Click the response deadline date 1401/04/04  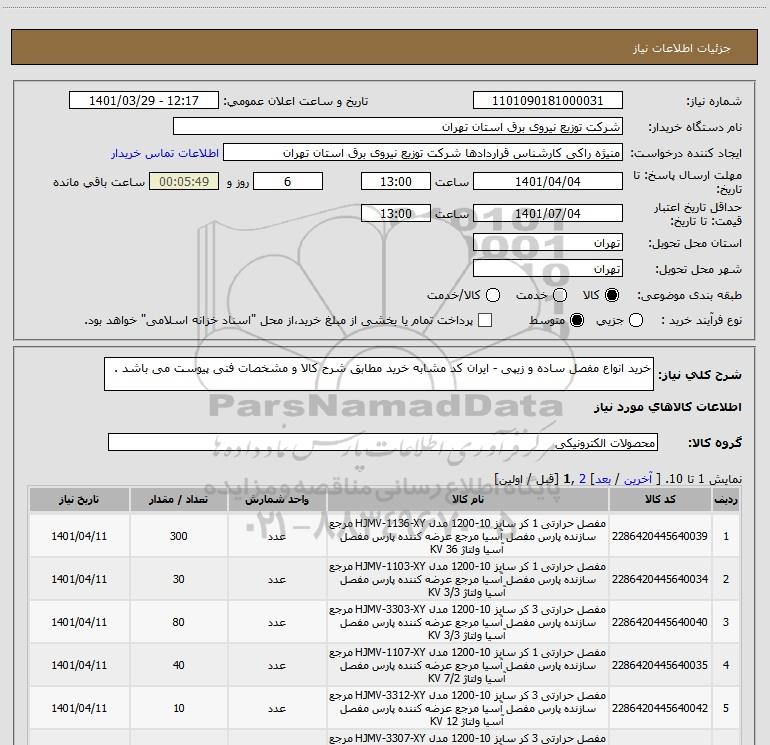point(548,182)
